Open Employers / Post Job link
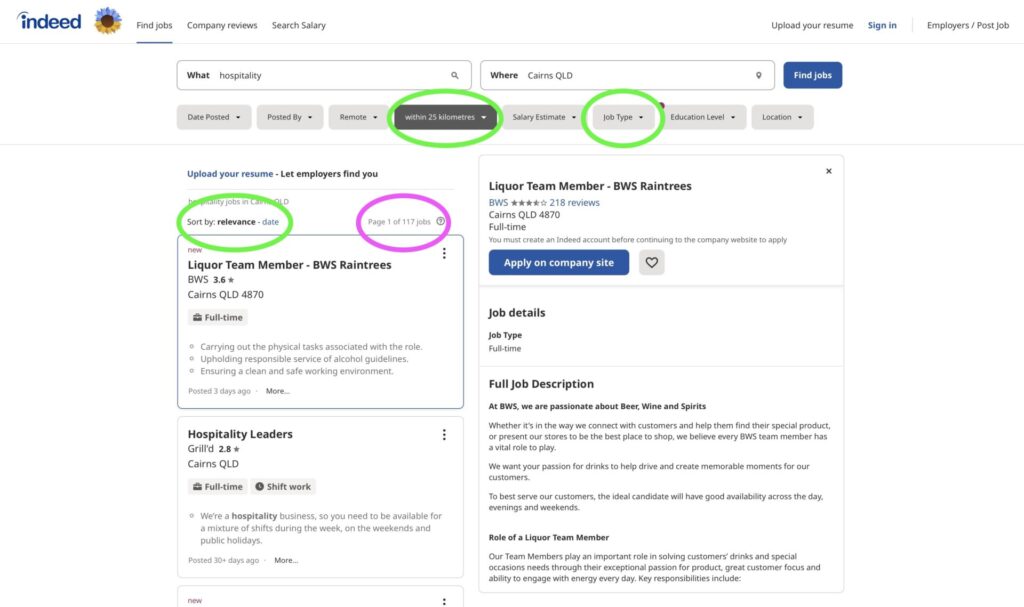The width and height of the screenshot is (1024, 607). pos(968,25)
